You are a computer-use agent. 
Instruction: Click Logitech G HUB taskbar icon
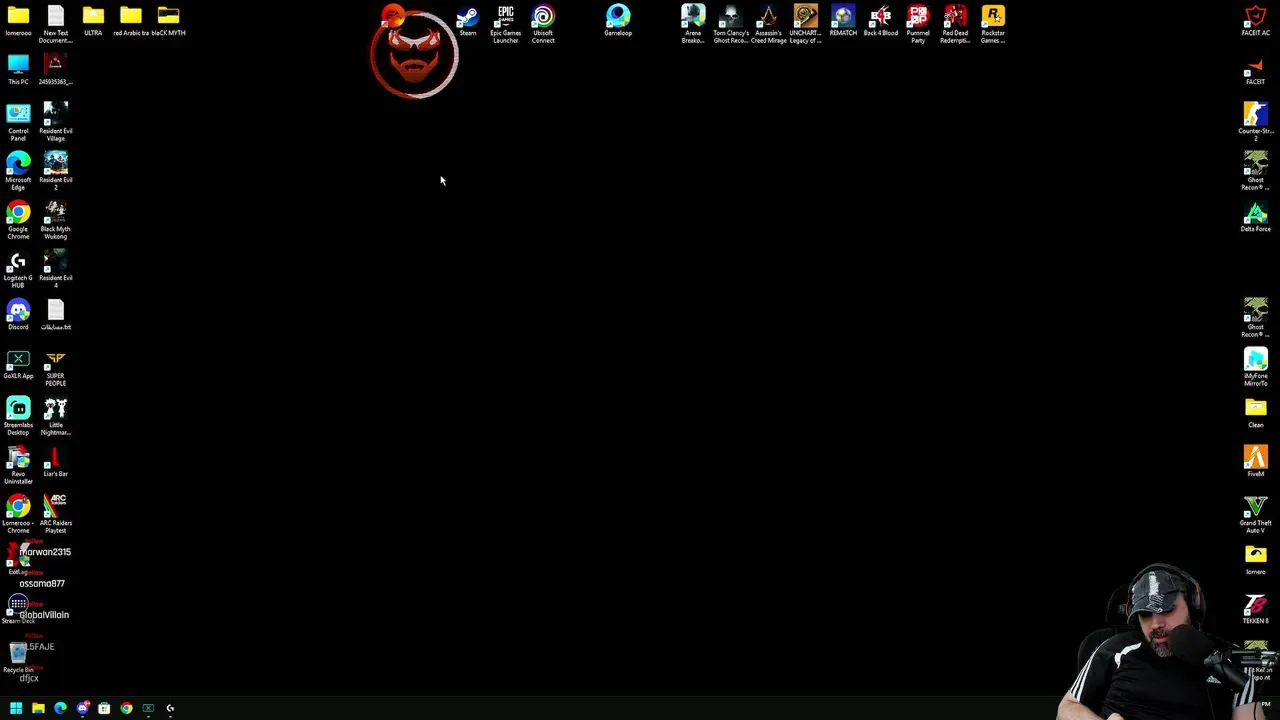170,708
